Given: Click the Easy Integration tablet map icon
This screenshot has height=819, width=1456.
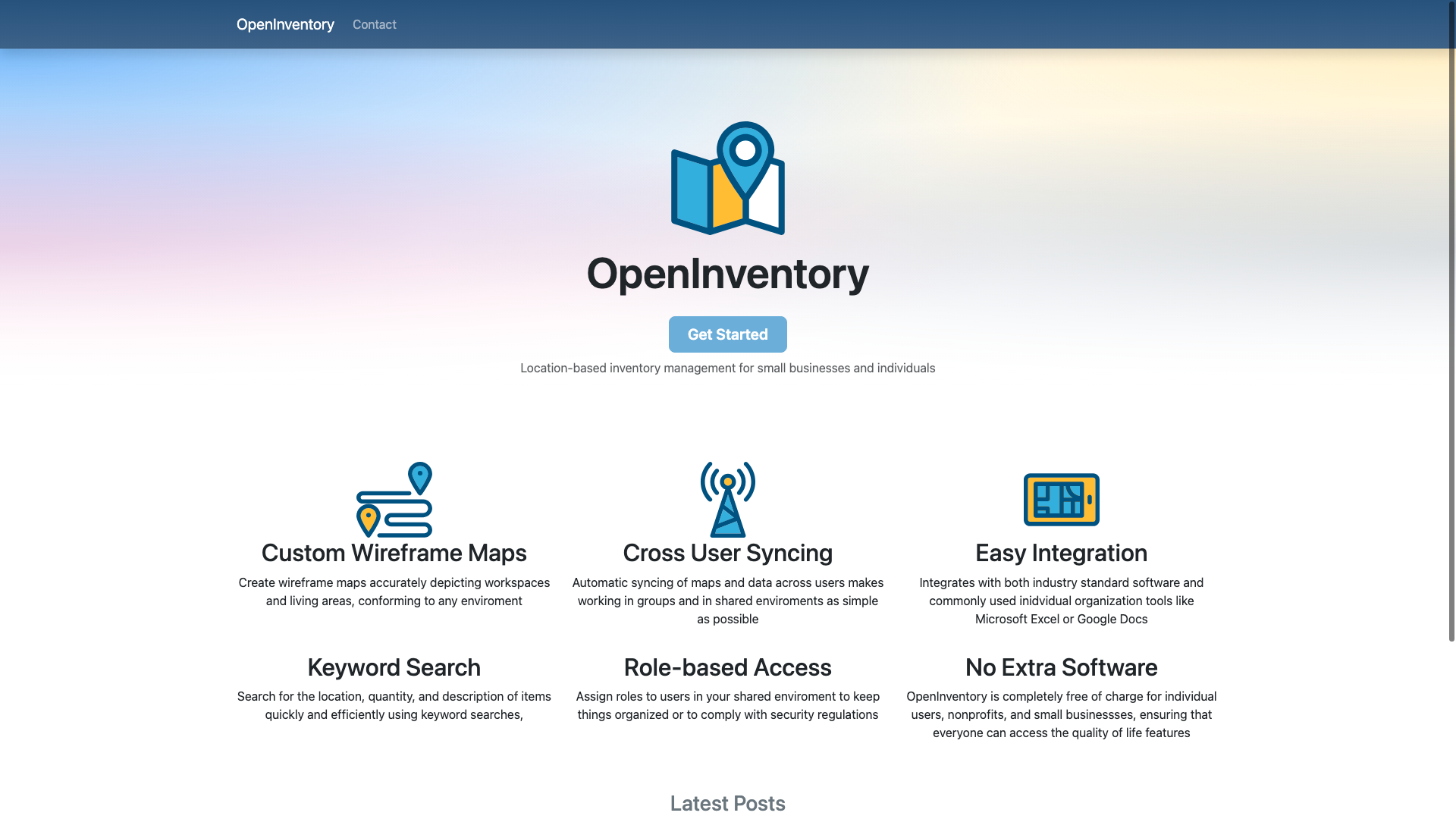Looking at the screenshot, I should [1062, 500].
